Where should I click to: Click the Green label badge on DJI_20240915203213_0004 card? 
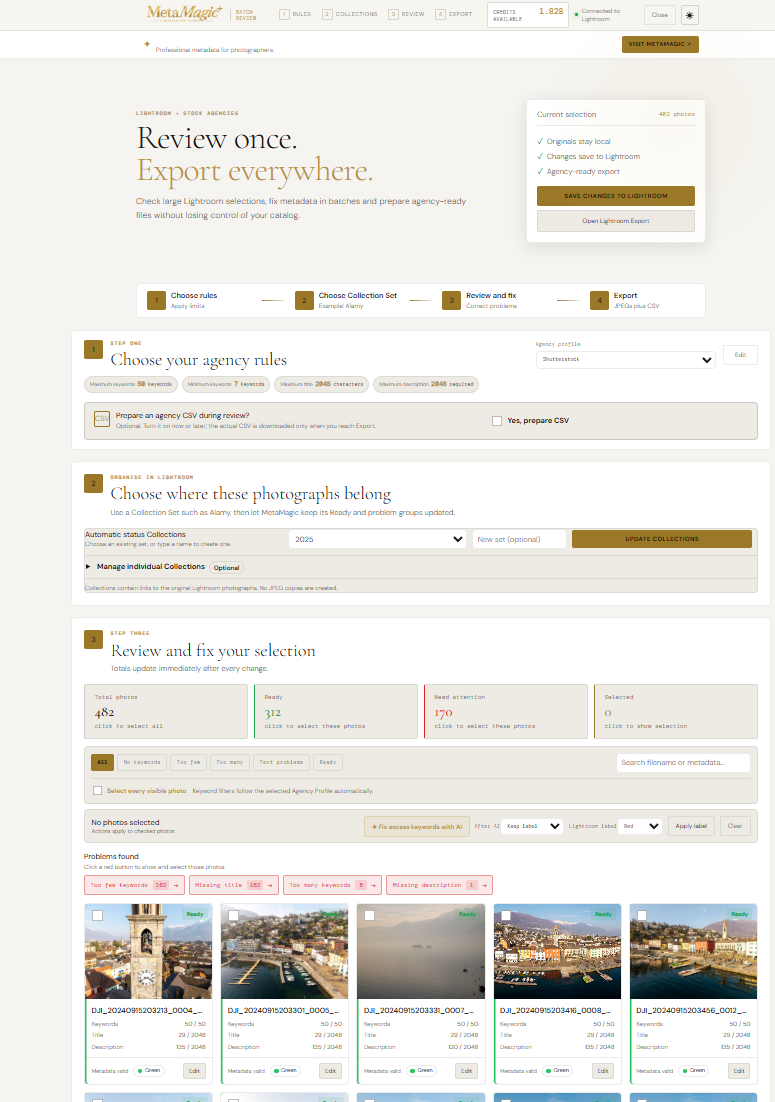point(148,1070)
